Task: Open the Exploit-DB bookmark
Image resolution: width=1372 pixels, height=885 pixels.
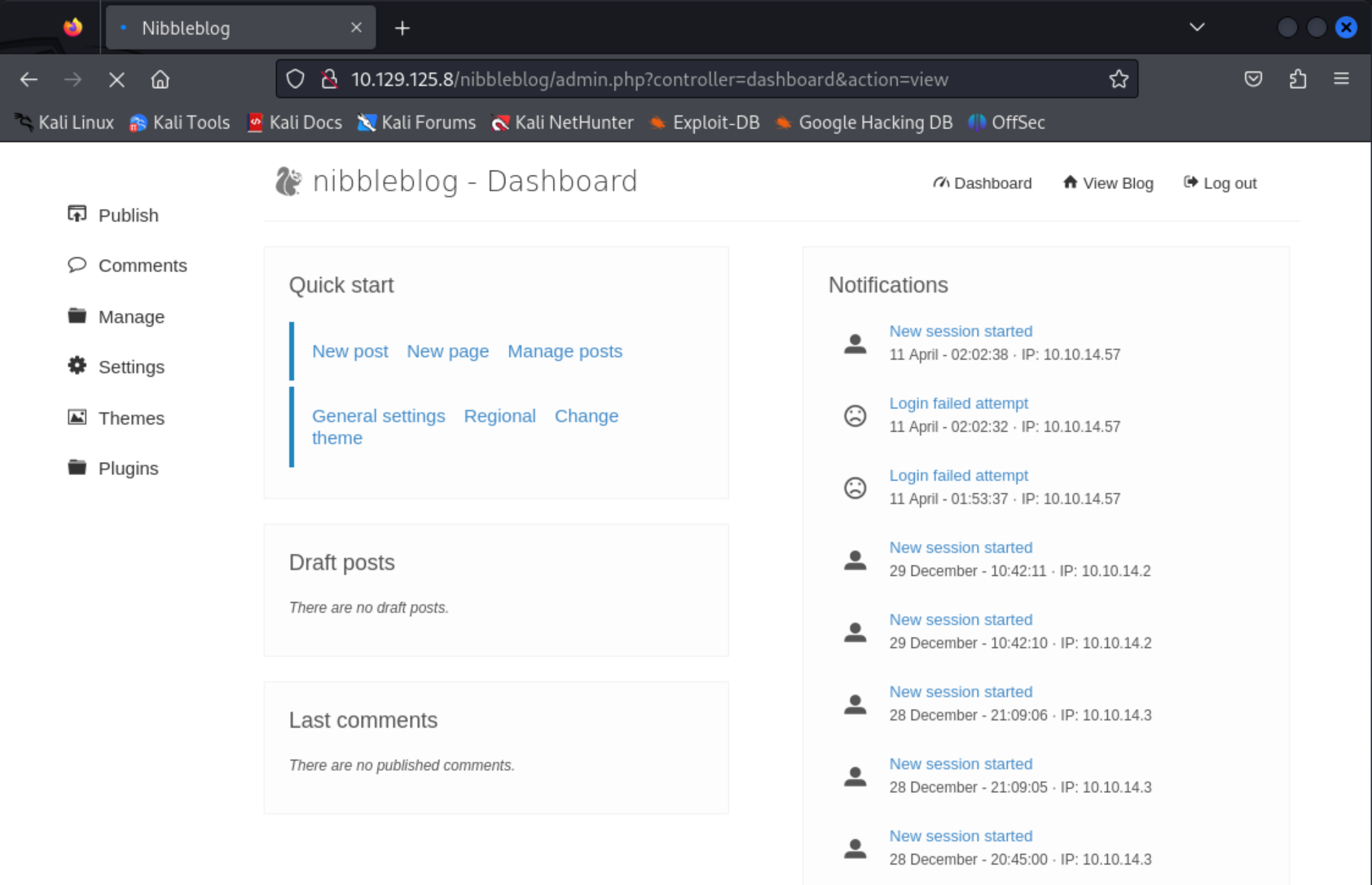Action: tap(705, 122)
